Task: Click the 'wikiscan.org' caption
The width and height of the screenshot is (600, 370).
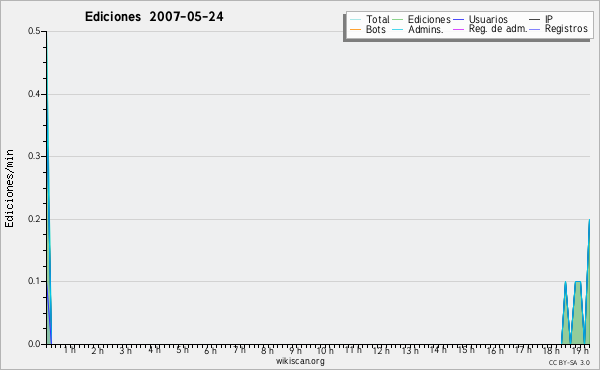Action: point(300,361)
